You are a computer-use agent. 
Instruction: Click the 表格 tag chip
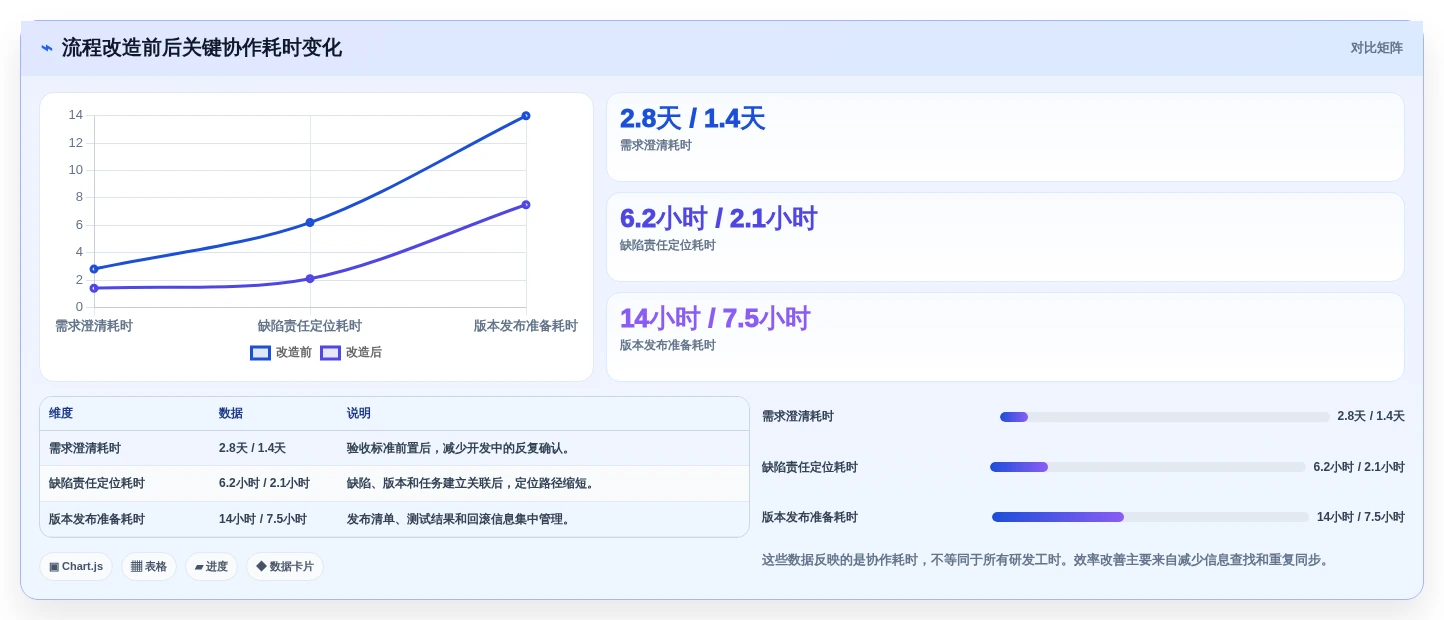pyautogui.click(x=149, y=567)
